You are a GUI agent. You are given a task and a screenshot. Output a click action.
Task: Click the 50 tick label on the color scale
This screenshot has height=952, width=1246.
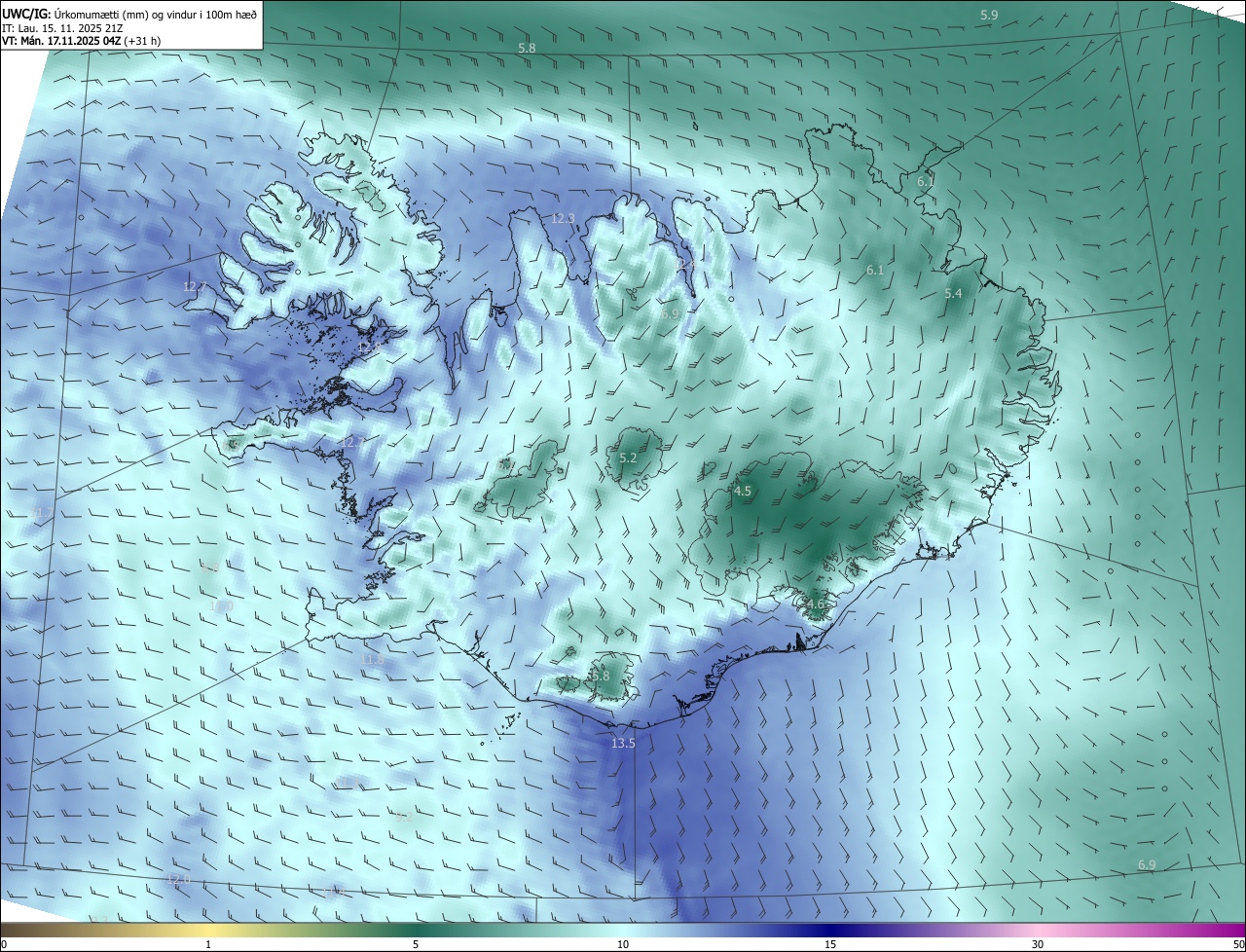pos(1238,944)
